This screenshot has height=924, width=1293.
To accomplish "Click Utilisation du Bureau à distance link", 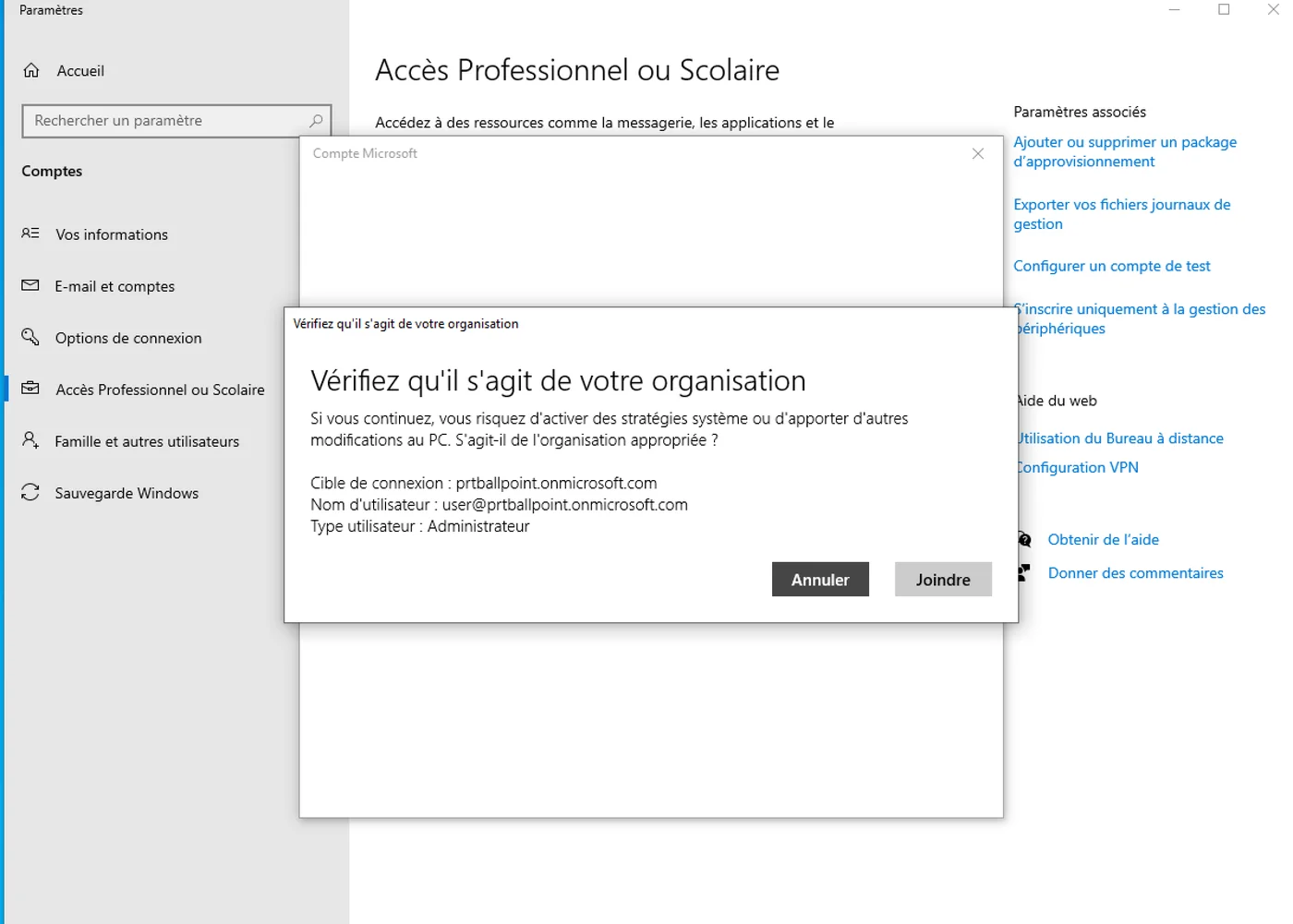I will tap(1118, 438).
